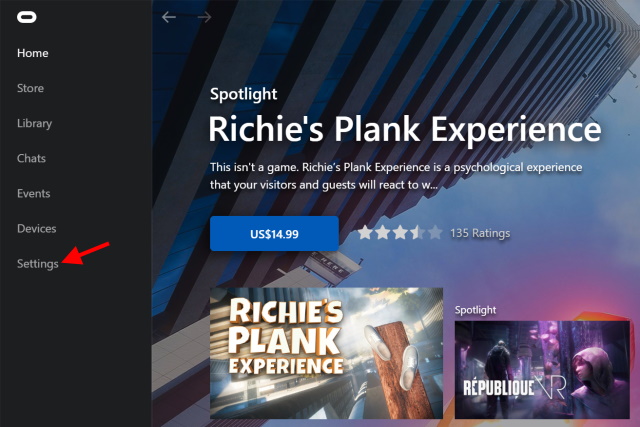
Task: Open the Devices section
Action: pos(36,229)
